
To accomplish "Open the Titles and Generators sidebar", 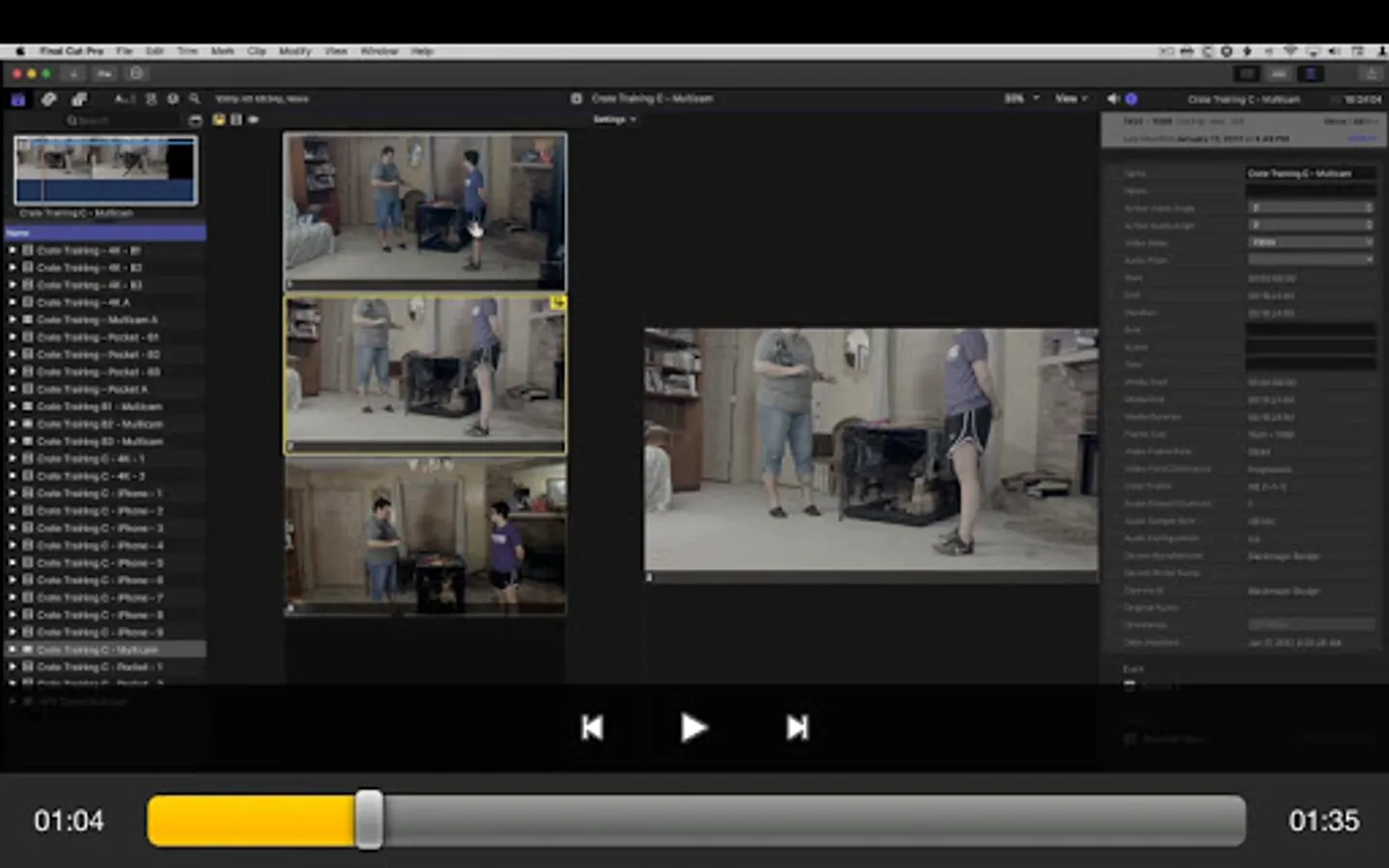I will click(79, 98).
